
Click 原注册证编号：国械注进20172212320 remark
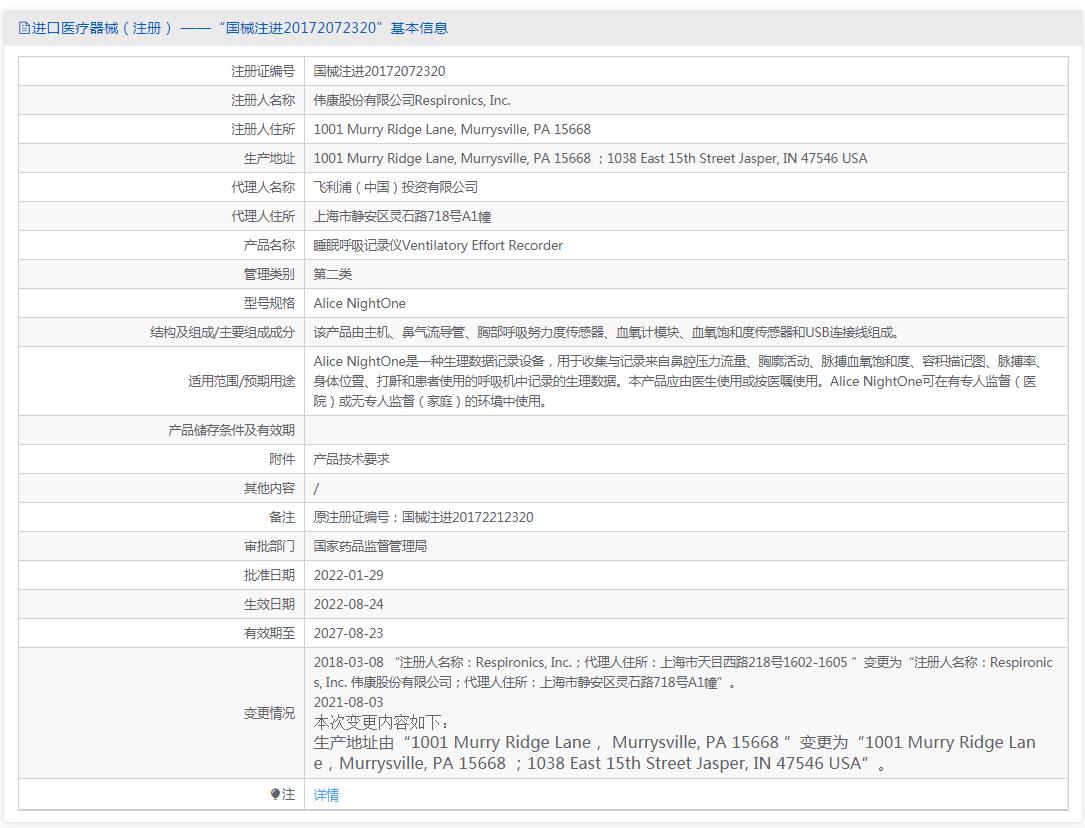coord(423,517)
